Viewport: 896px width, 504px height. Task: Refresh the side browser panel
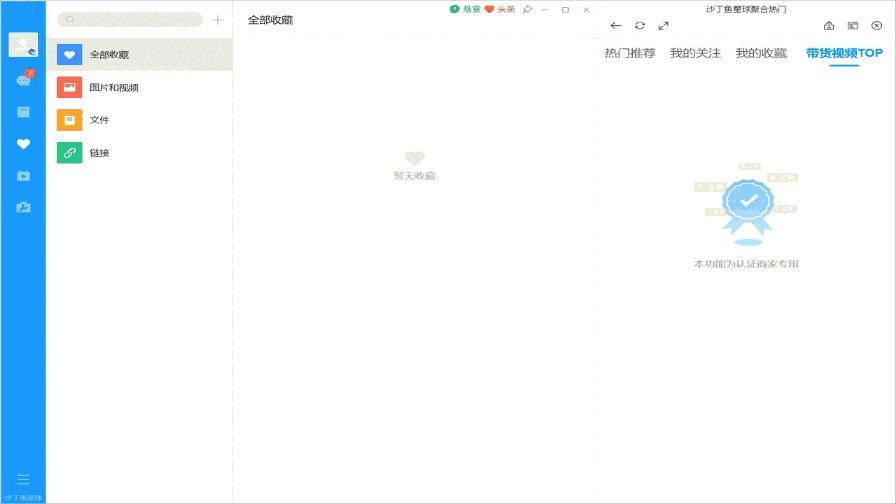click(640, 26)
